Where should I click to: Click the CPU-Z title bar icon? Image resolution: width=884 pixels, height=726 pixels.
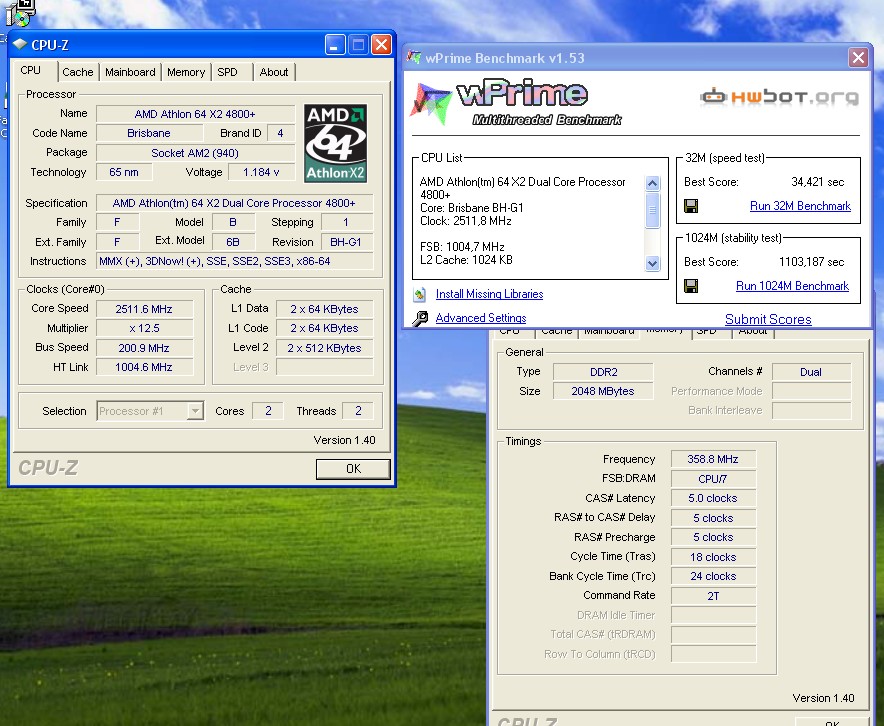point(20,45)
